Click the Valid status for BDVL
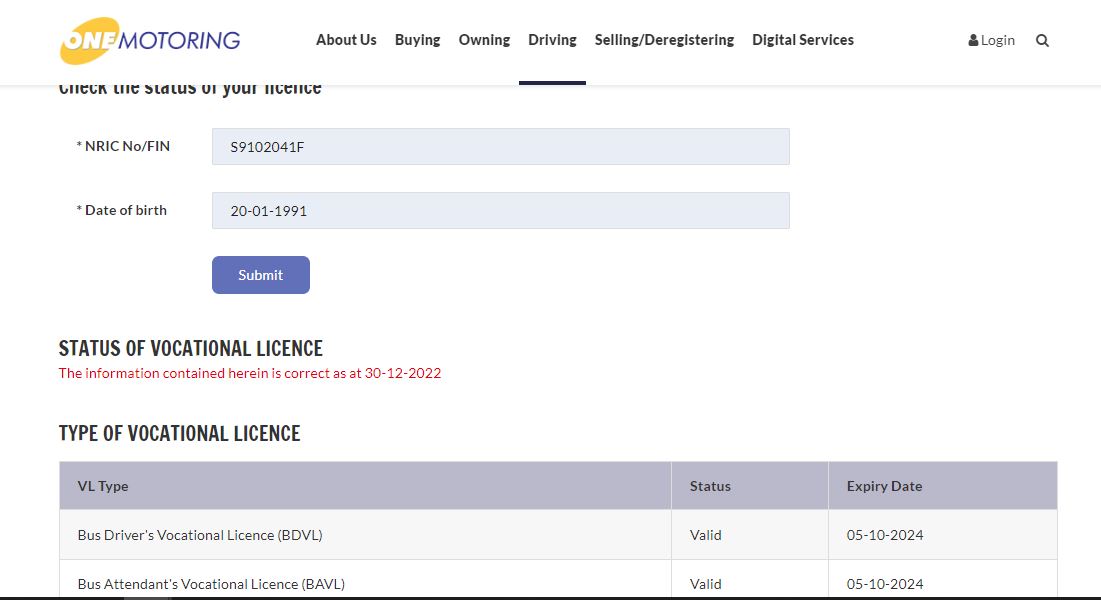 705,535
